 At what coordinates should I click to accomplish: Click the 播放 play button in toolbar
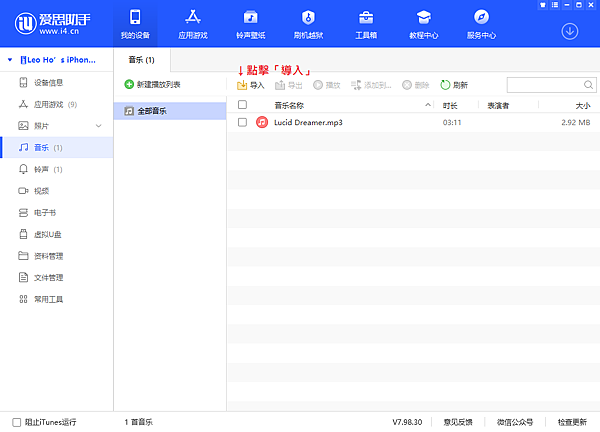[327, 85]
